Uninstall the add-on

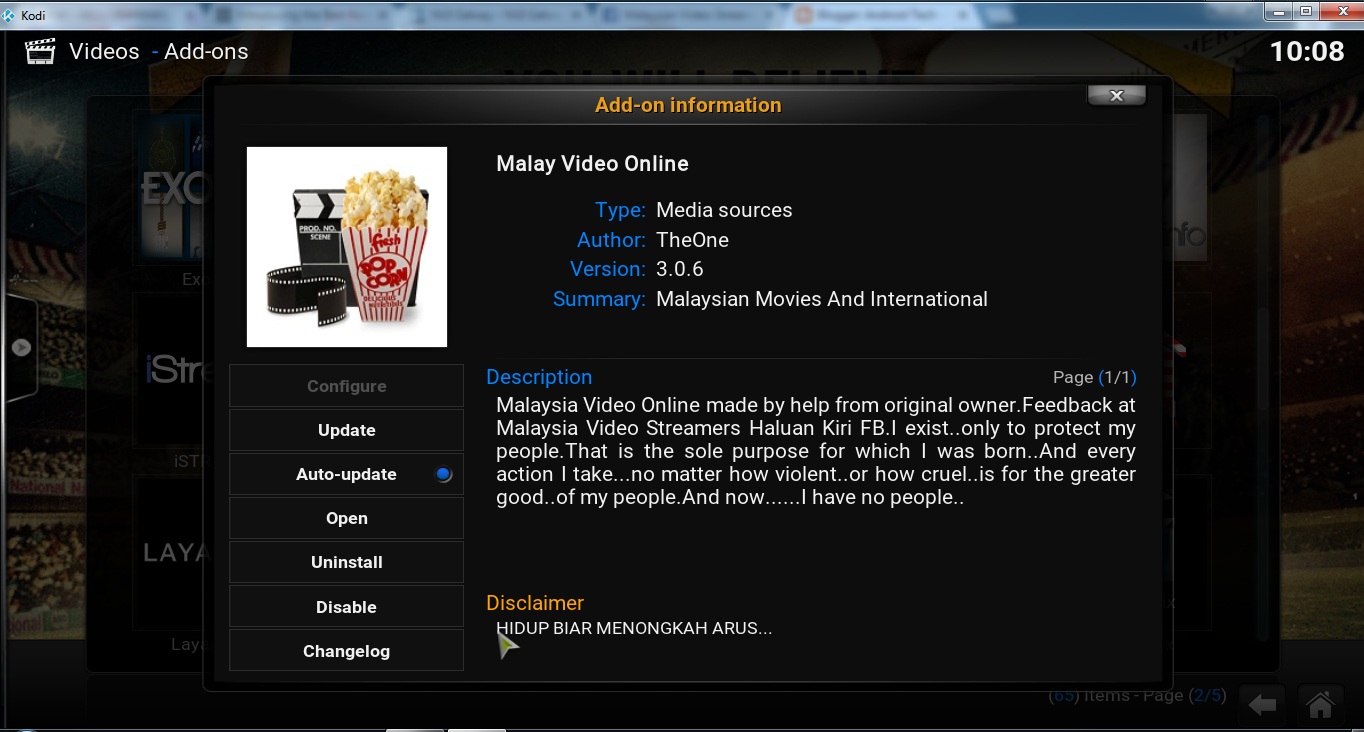(x=346, y=562)
